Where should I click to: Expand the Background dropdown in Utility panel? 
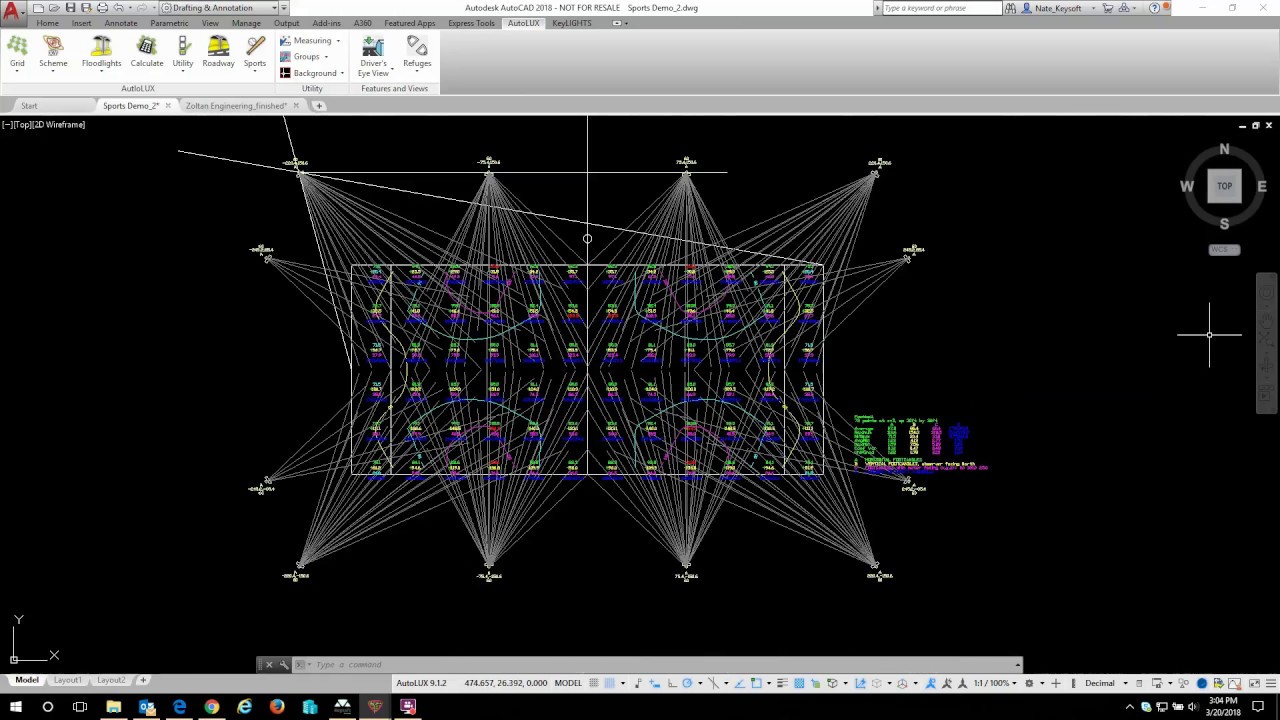pyautogui.click(x=312, y=73)
